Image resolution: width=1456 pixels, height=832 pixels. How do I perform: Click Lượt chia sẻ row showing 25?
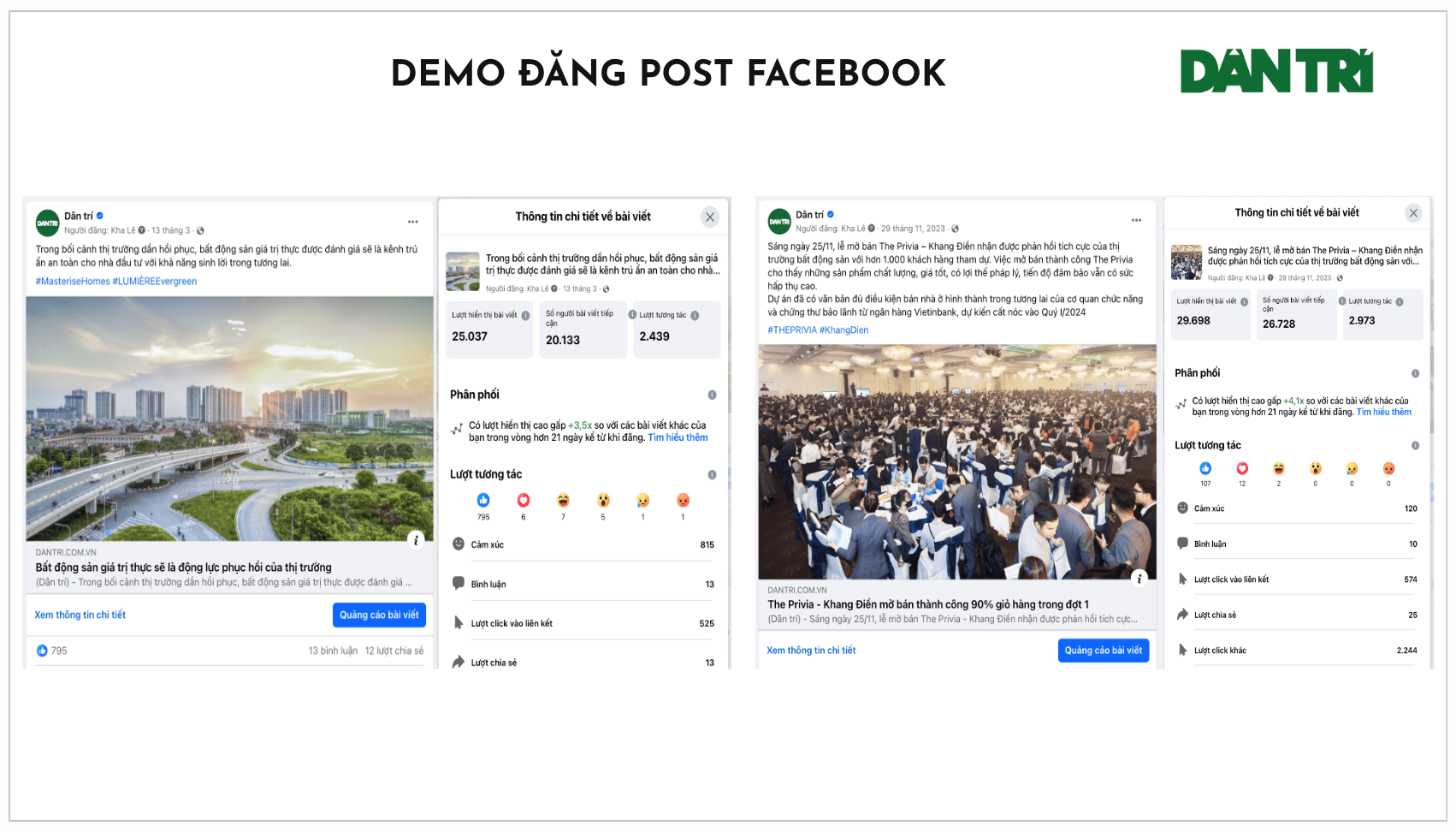[x=1297, y=615]
